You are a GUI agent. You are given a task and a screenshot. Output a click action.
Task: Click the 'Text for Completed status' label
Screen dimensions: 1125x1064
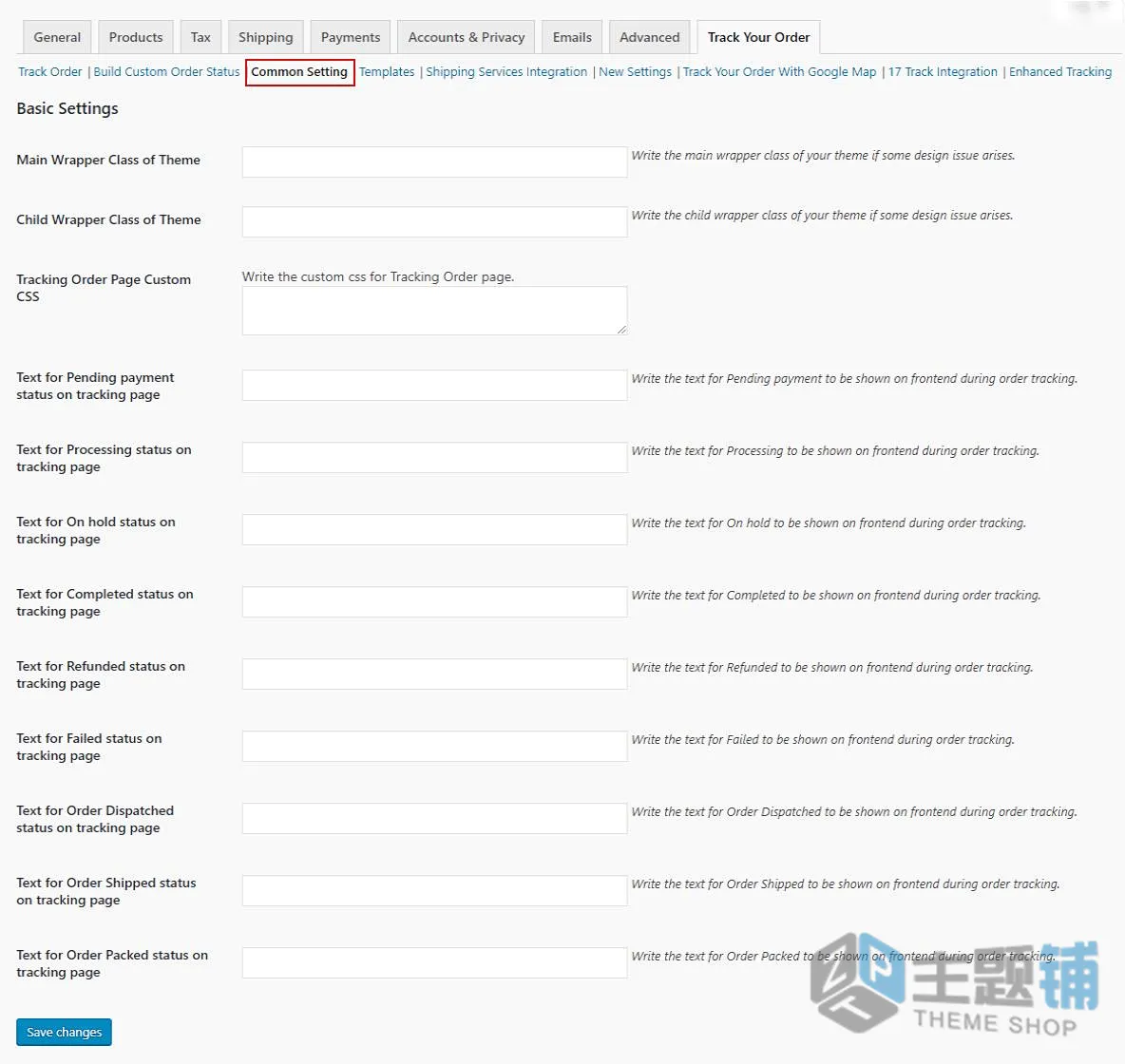pyautogui.click(x=105, y=602)
